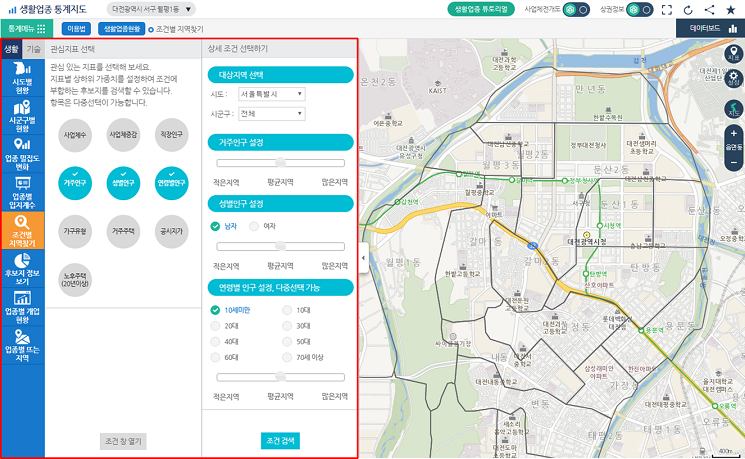Click the 거주인구 설정 slider handle
This screenshot has height=459, width=745.
tap(280, 162)
